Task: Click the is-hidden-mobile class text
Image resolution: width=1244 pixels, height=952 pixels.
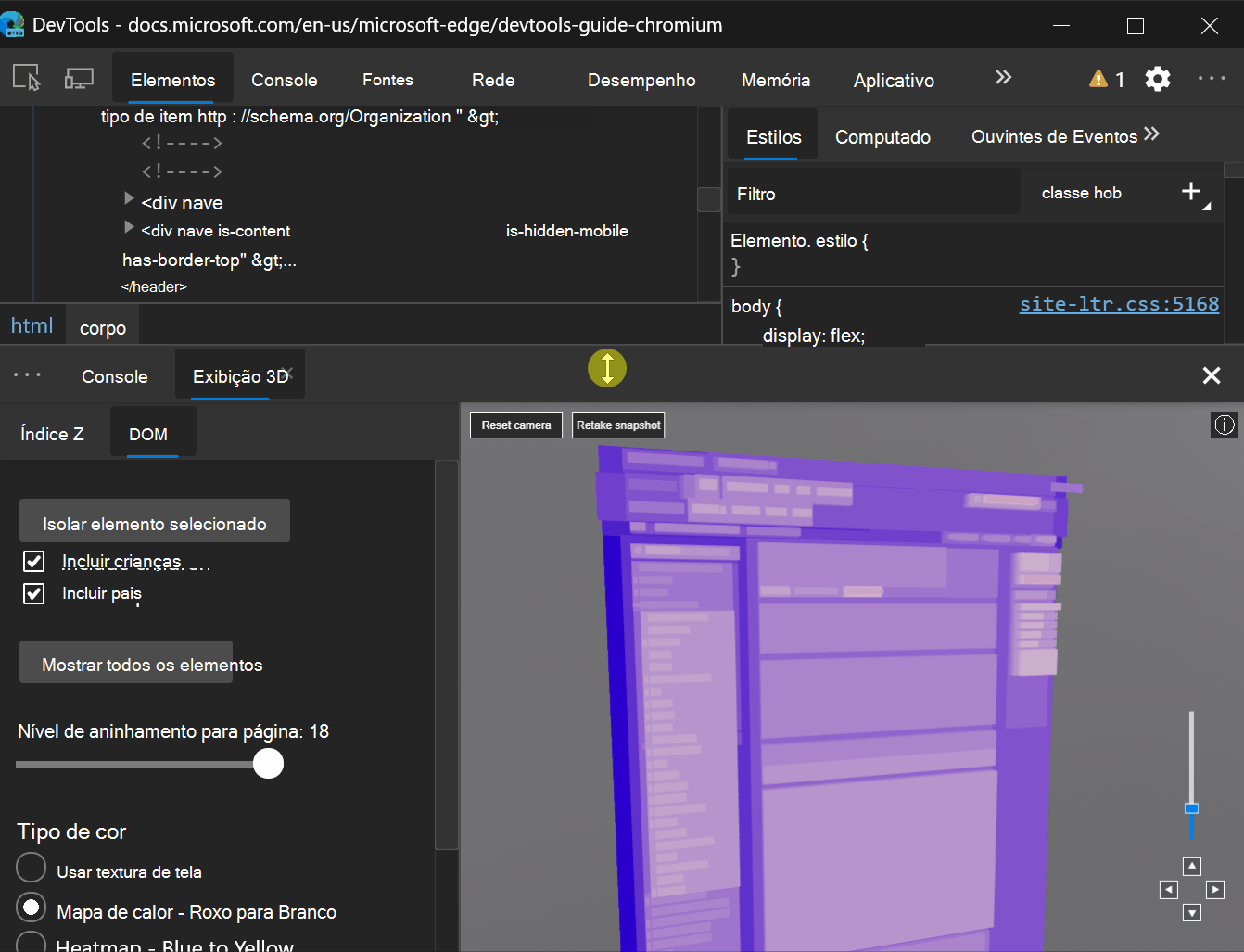Action: point(566,231)
